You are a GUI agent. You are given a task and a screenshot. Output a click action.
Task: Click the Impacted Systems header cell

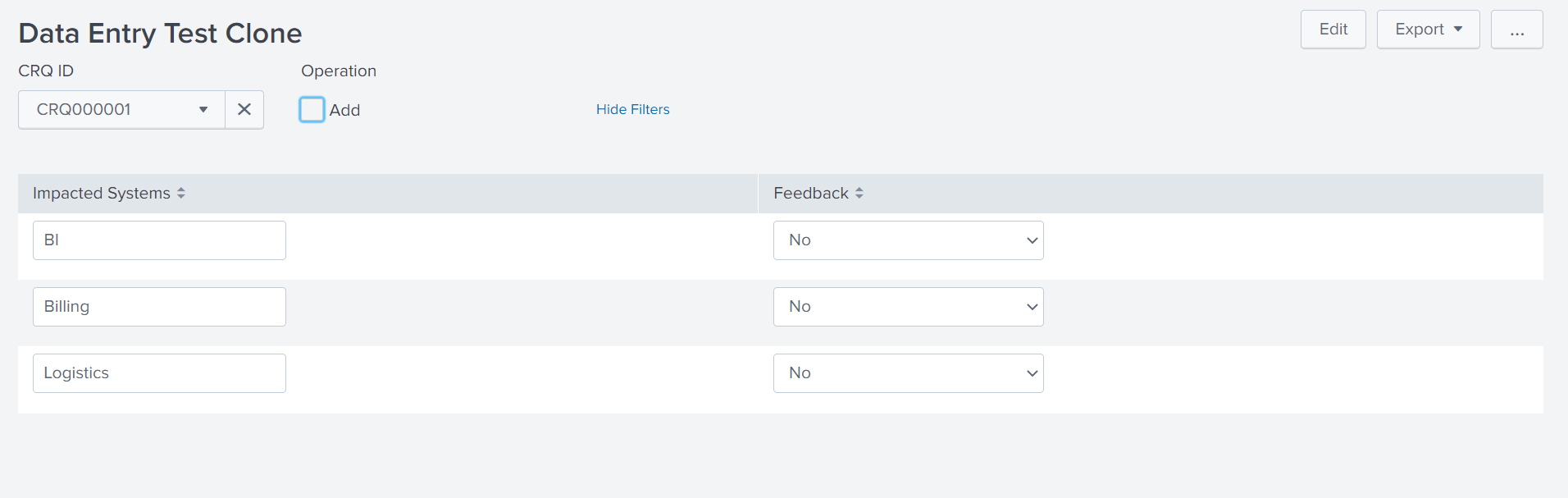[103, 193]
